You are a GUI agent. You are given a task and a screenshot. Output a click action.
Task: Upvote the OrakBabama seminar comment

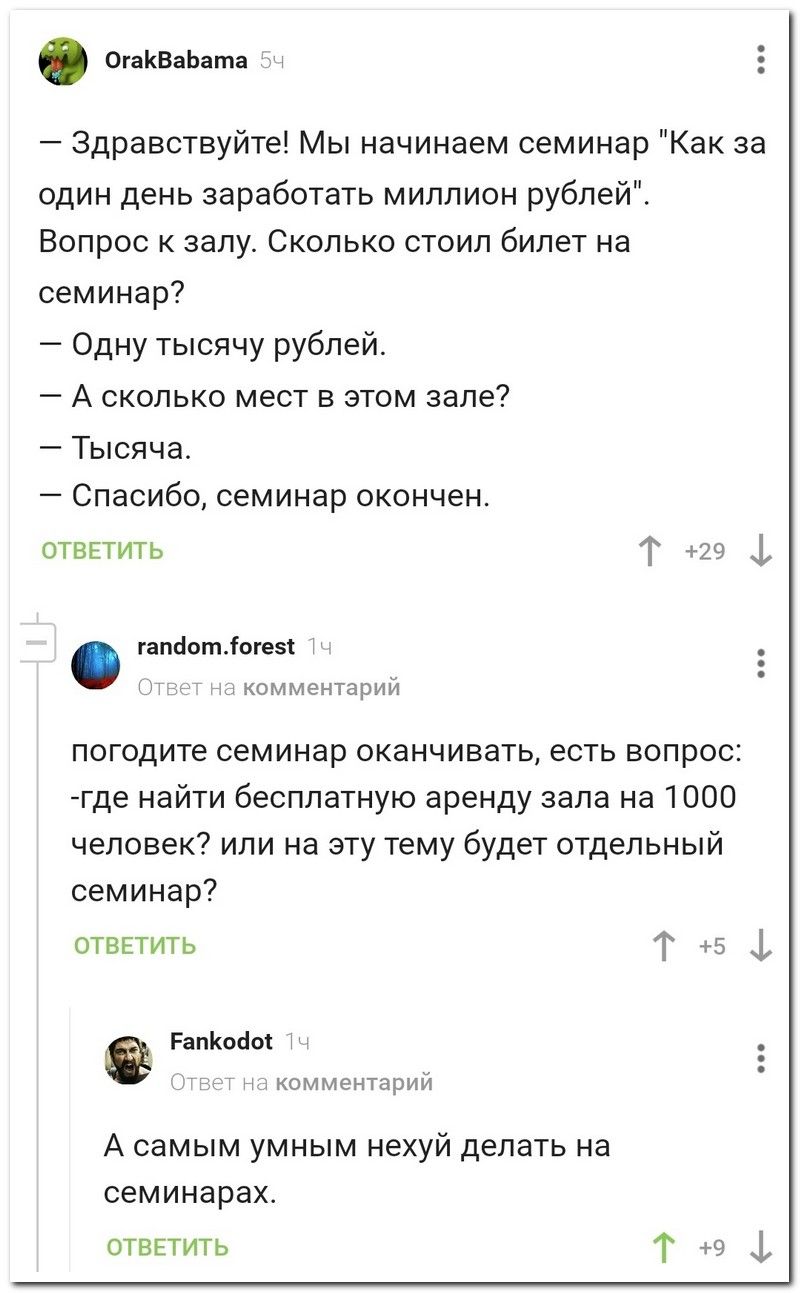pos(650,550)
